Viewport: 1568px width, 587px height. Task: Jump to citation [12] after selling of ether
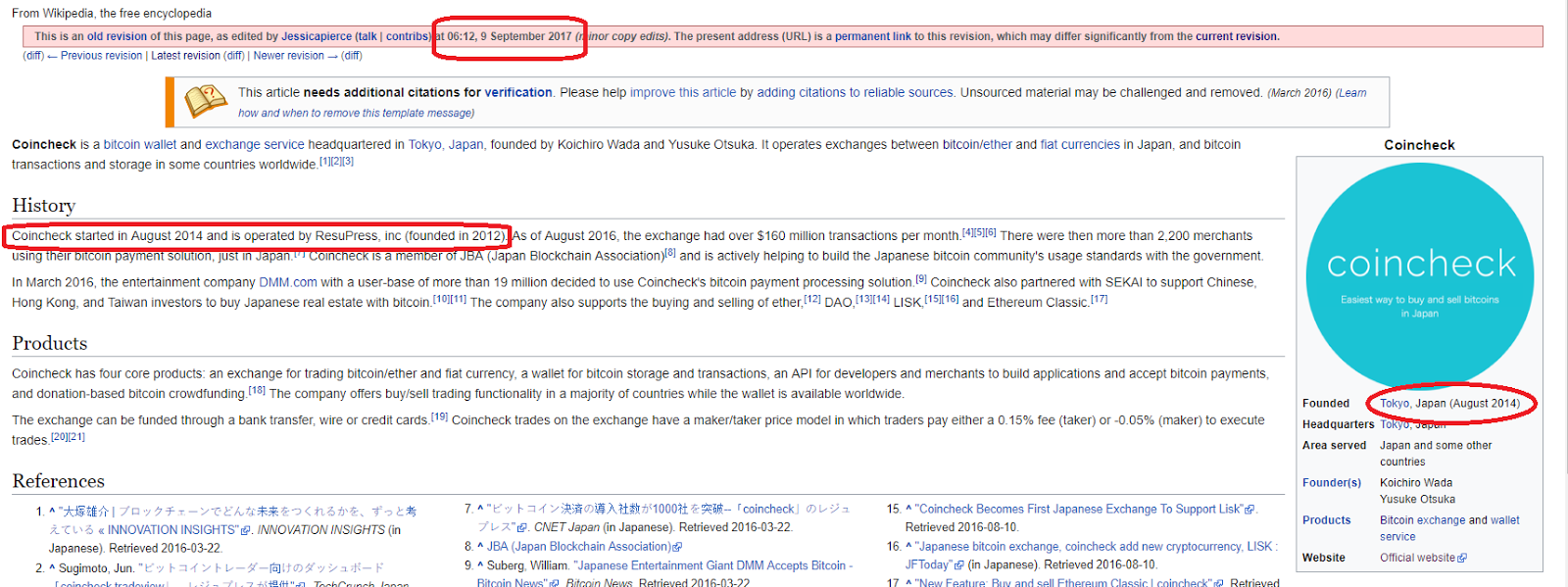pyautogui.click(x=812, y=300)
